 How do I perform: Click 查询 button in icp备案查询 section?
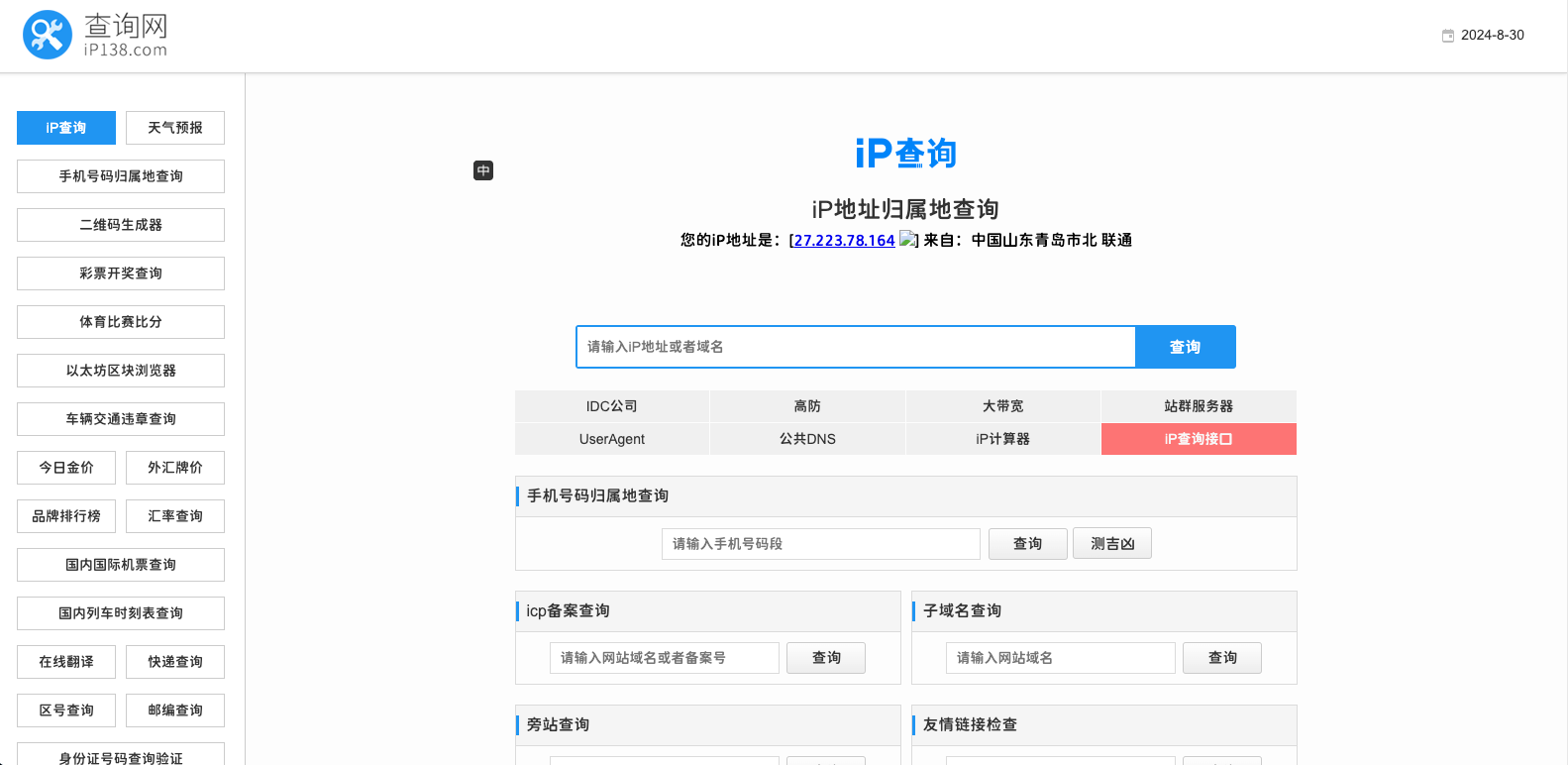(826, 658)
